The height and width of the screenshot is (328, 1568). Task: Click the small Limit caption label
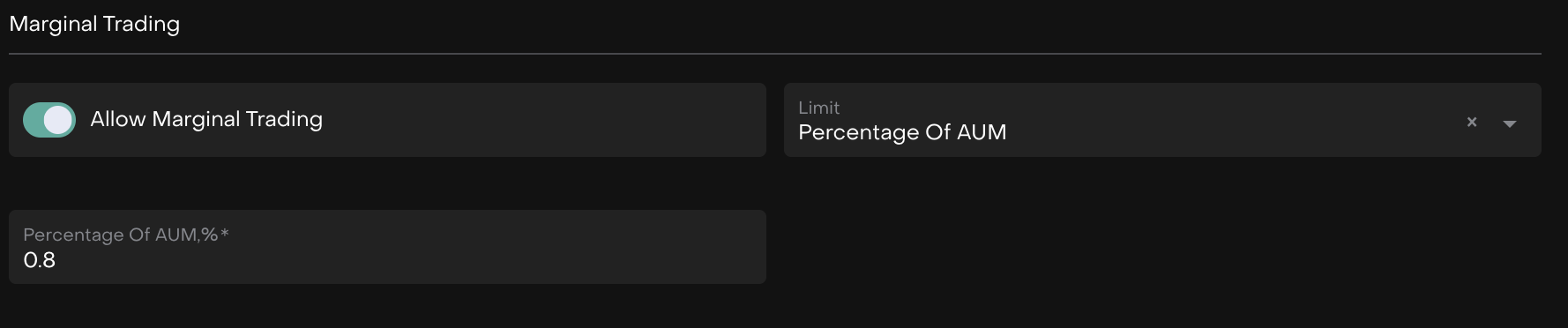coord(818,108)
